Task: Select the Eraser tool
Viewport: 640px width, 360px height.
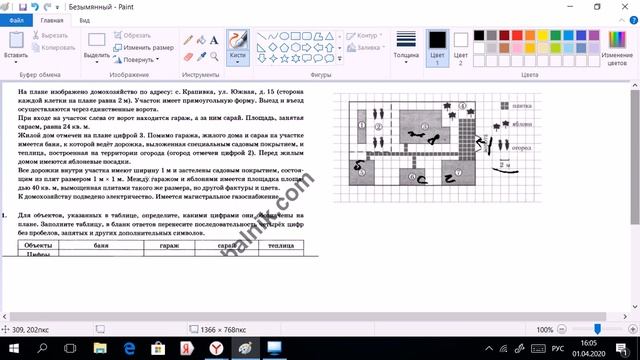Action: coord(188,57)
